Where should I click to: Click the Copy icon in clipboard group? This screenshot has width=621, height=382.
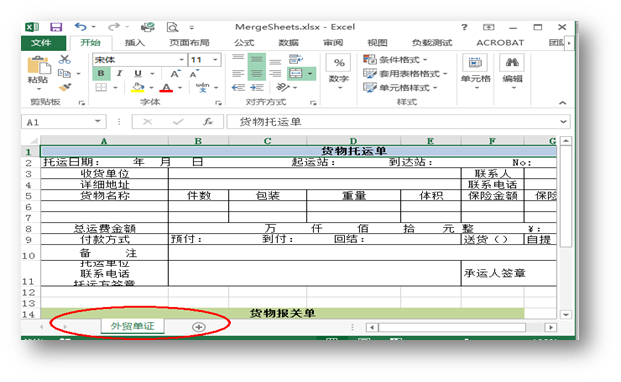pos(64,74)
